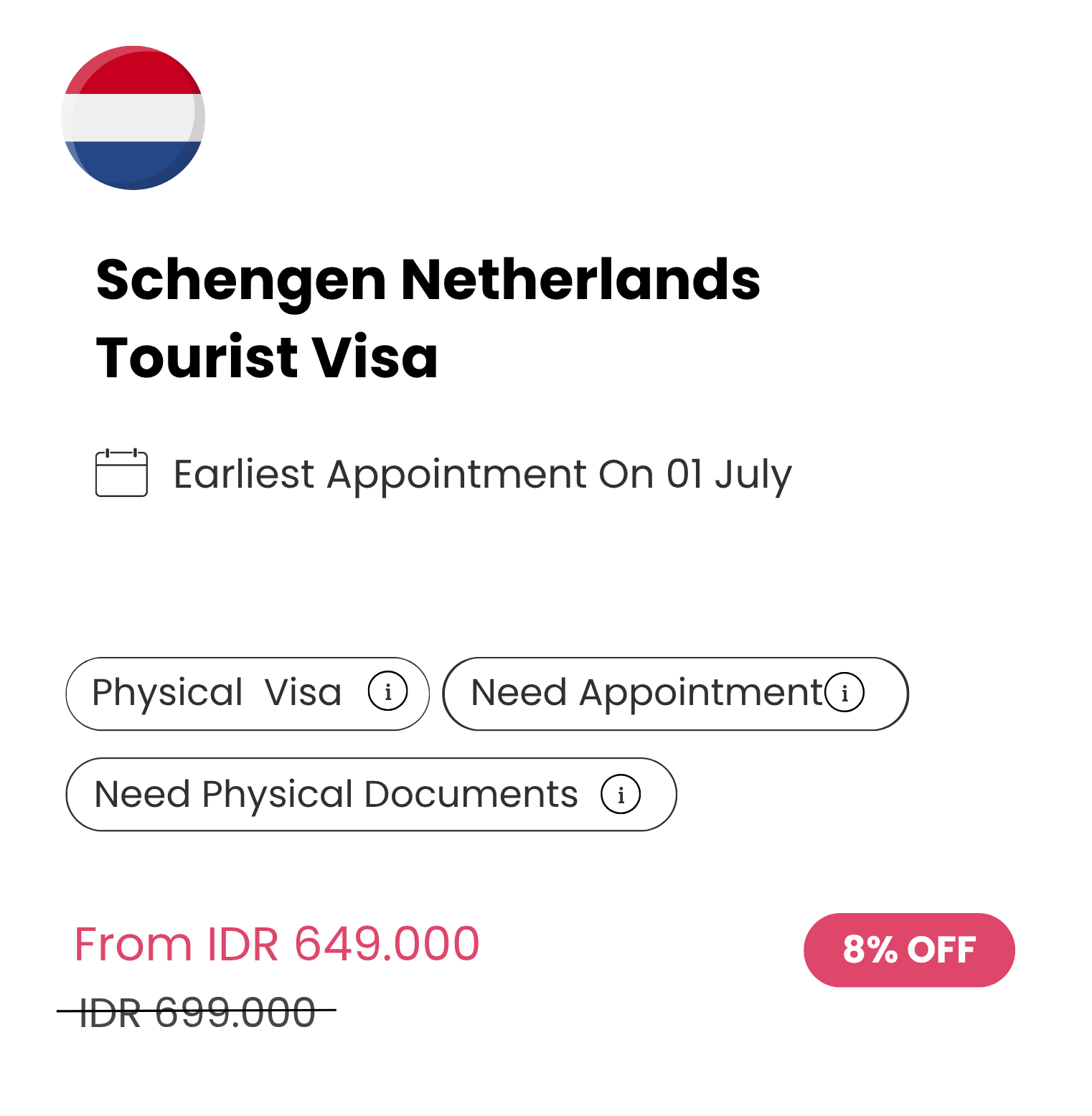
Task: Click the calendar icon beside Earliest Appointment
Action: point(121,473)
